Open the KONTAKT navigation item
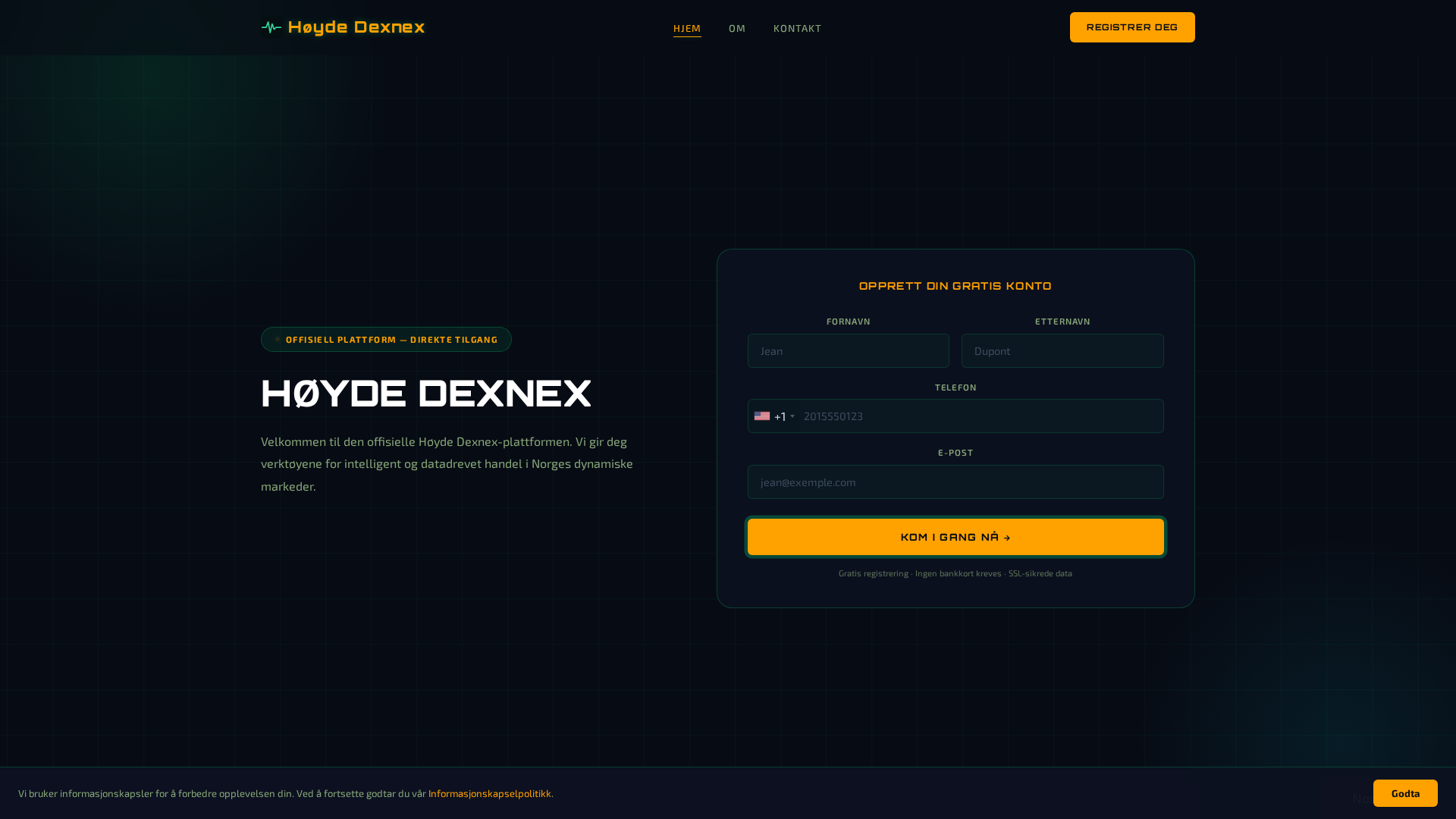Viewport: 1456px width, 819px height. (797, 28)
